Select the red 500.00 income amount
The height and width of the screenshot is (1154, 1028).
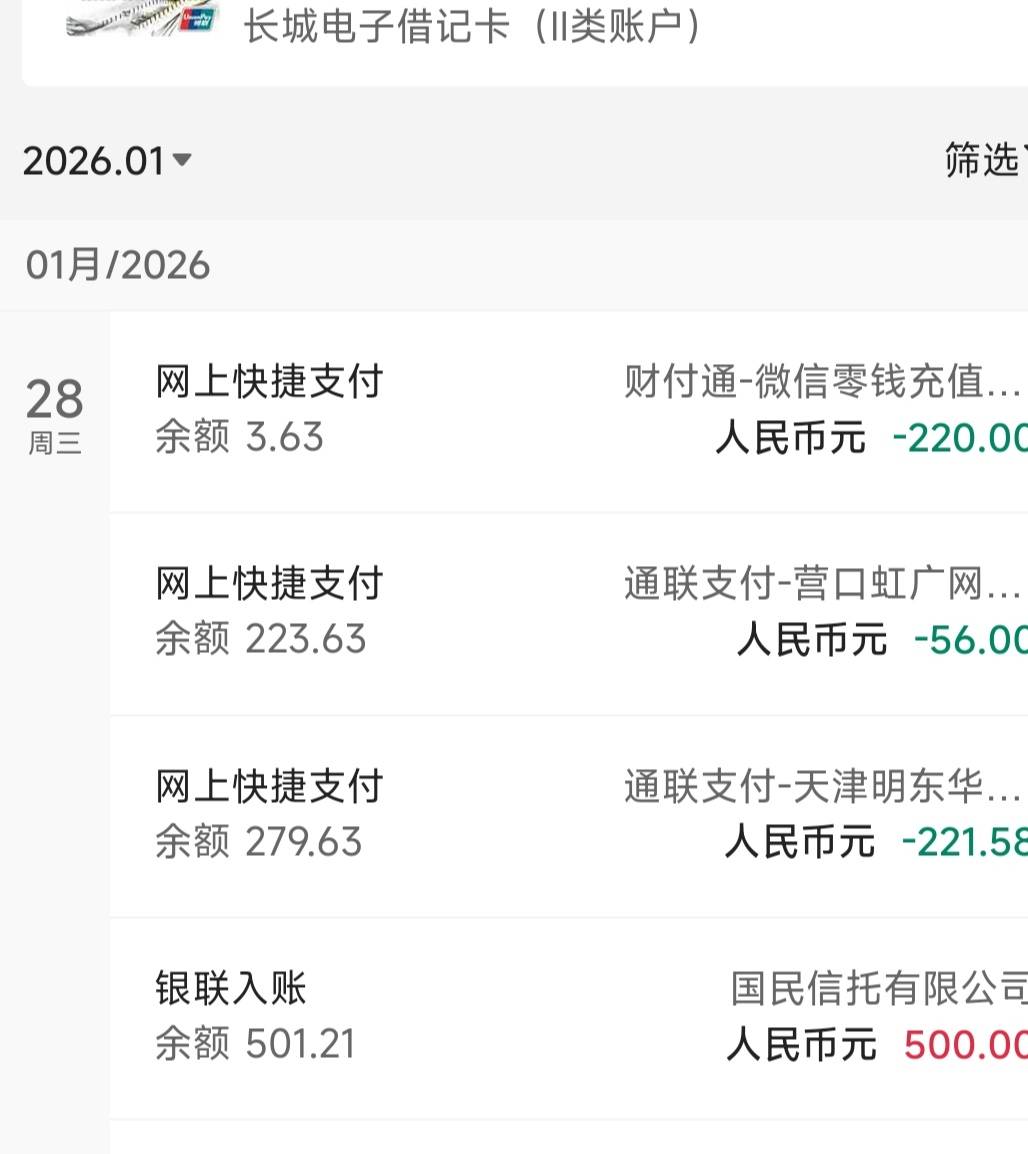(965, 1045)
